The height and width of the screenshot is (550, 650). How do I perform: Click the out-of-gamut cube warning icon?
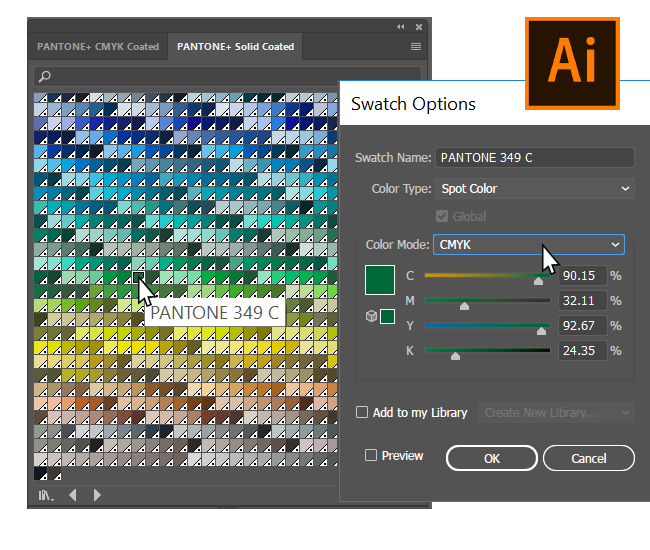point(371,316)
